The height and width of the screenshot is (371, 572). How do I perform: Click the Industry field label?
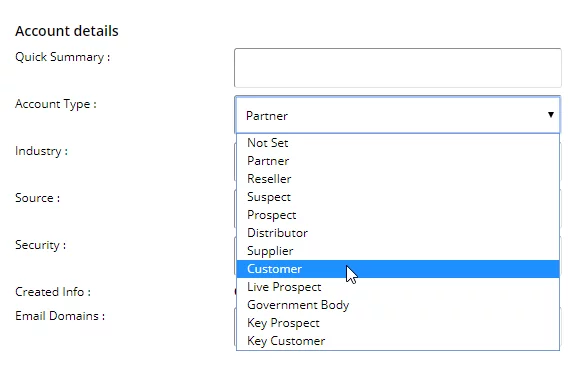[x=42, y=151]
